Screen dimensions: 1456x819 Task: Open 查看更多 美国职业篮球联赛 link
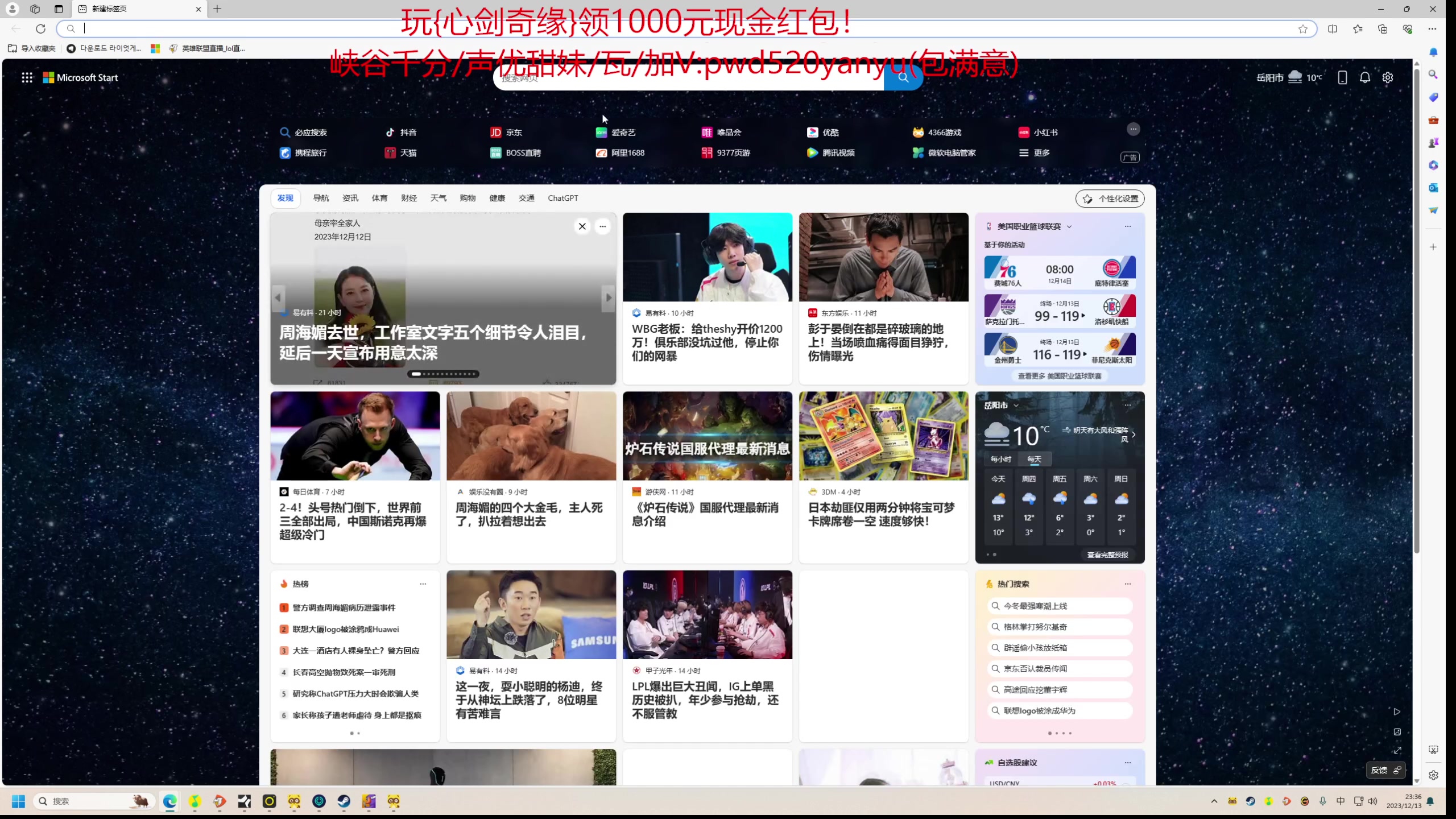(x=1059, y=376)
